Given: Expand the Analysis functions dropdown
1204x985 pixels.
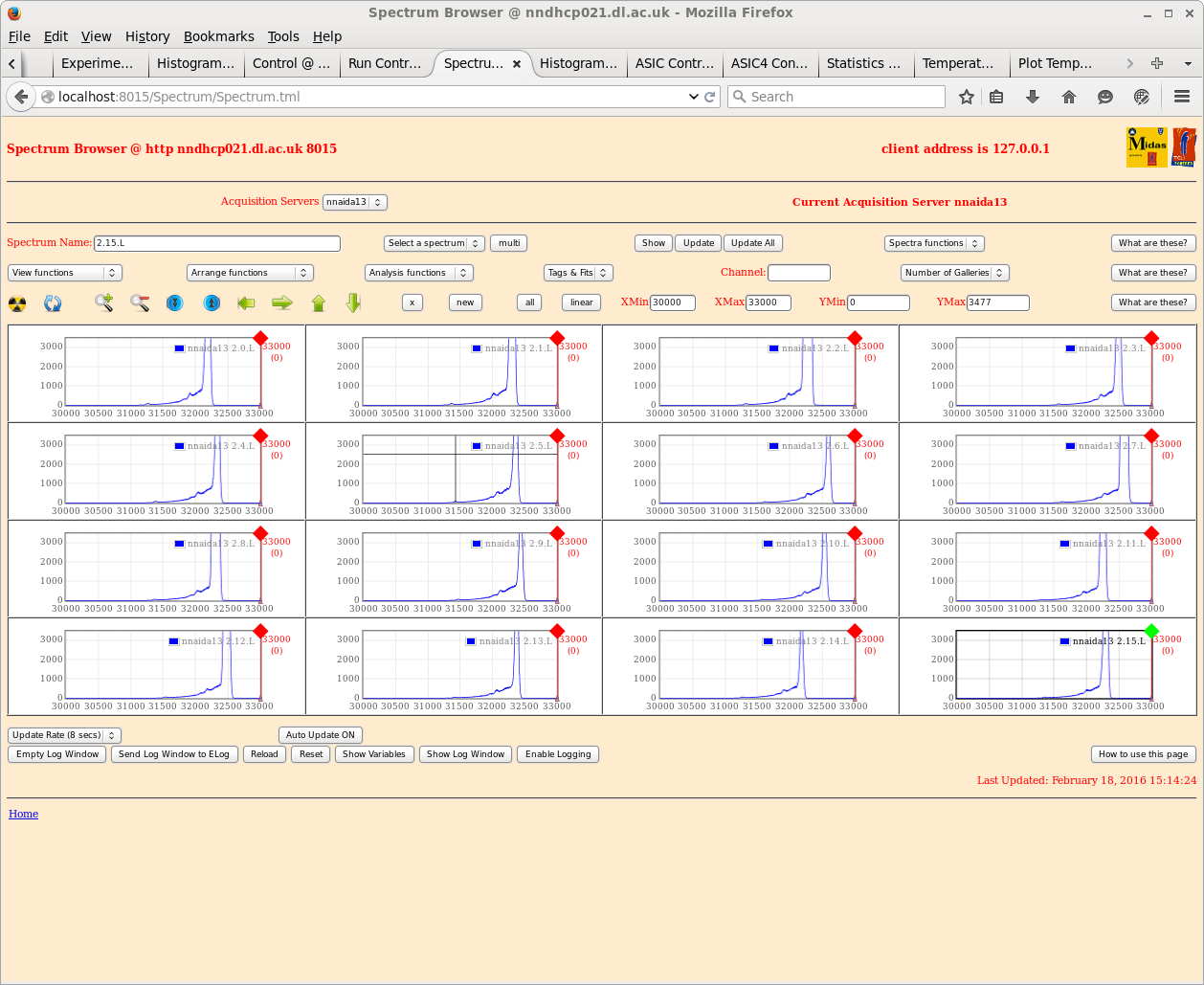Looking at the screenshot, I should point(418,273).
